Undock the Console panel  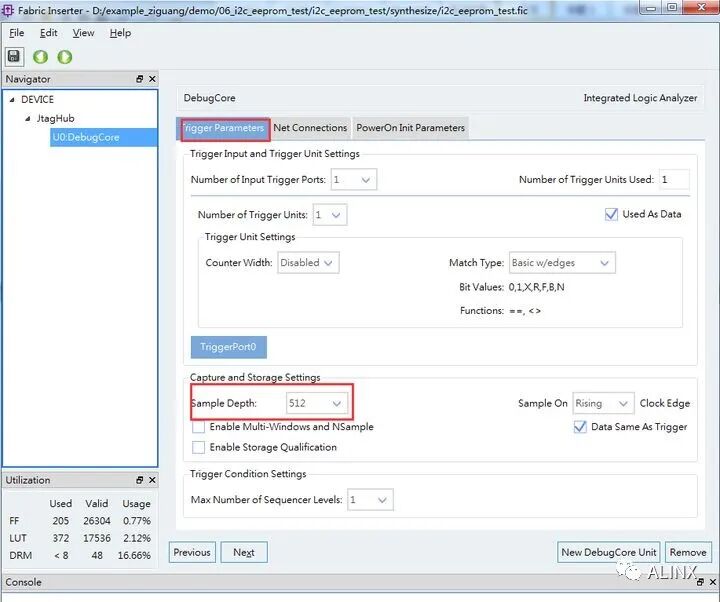(x=700, y=582)
